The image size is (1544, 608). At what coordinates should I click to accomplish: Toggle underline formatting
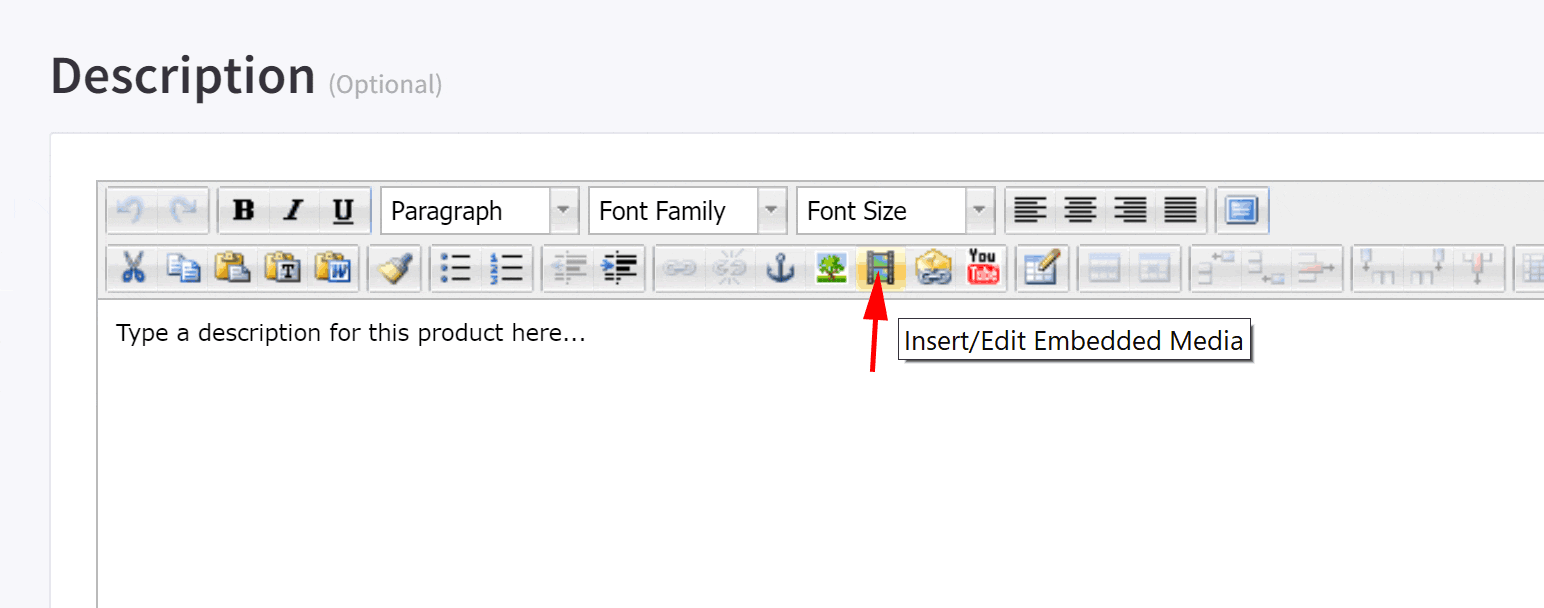343,211
